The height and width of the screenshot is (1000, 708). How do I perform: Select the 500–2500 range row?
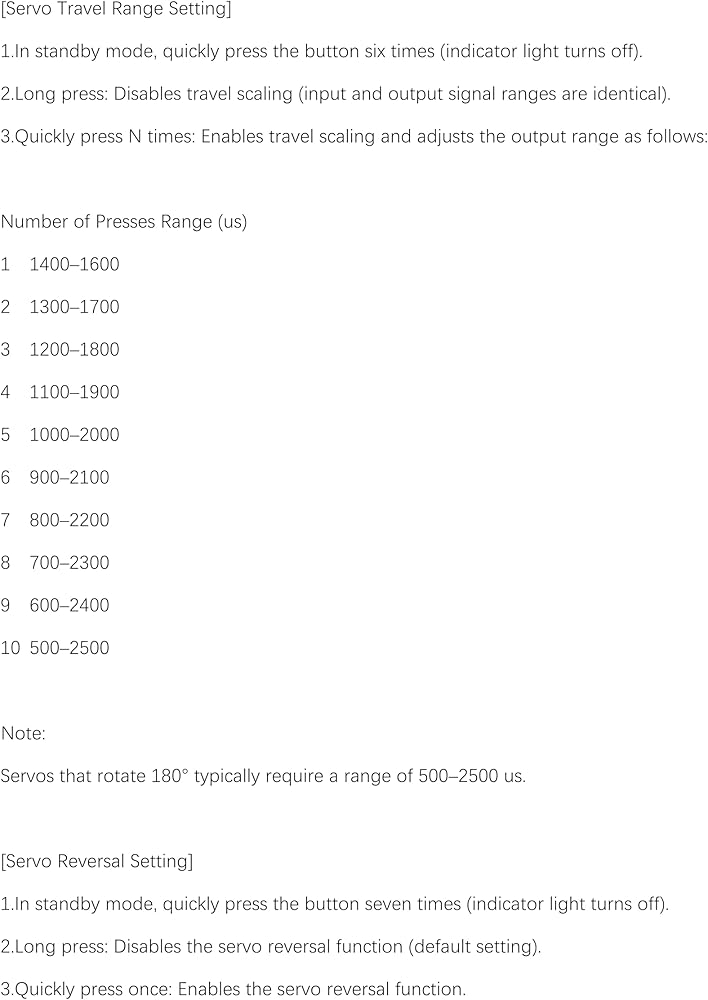pos(55,648)
